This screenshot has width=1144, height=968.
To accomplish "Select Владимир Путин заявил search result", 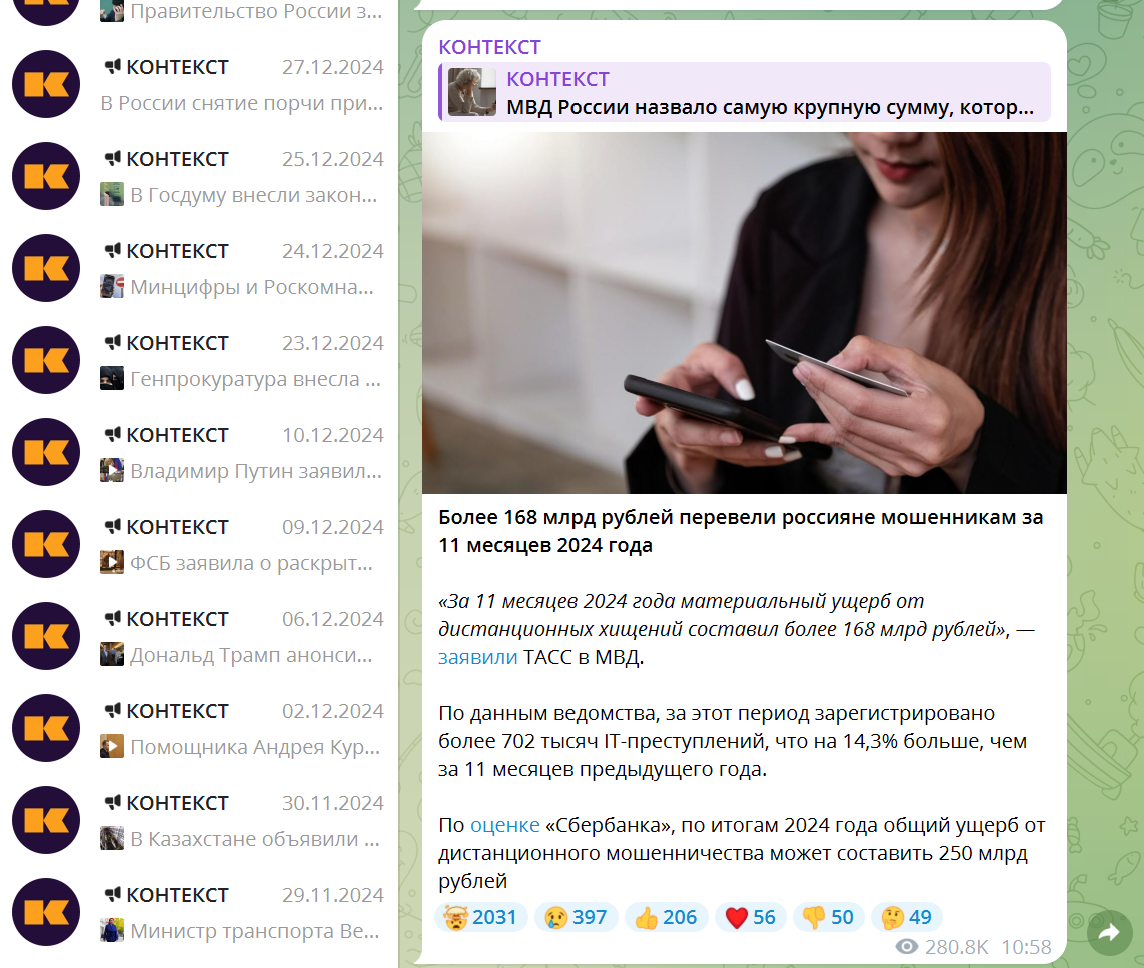I will click(x=198, y=452).
